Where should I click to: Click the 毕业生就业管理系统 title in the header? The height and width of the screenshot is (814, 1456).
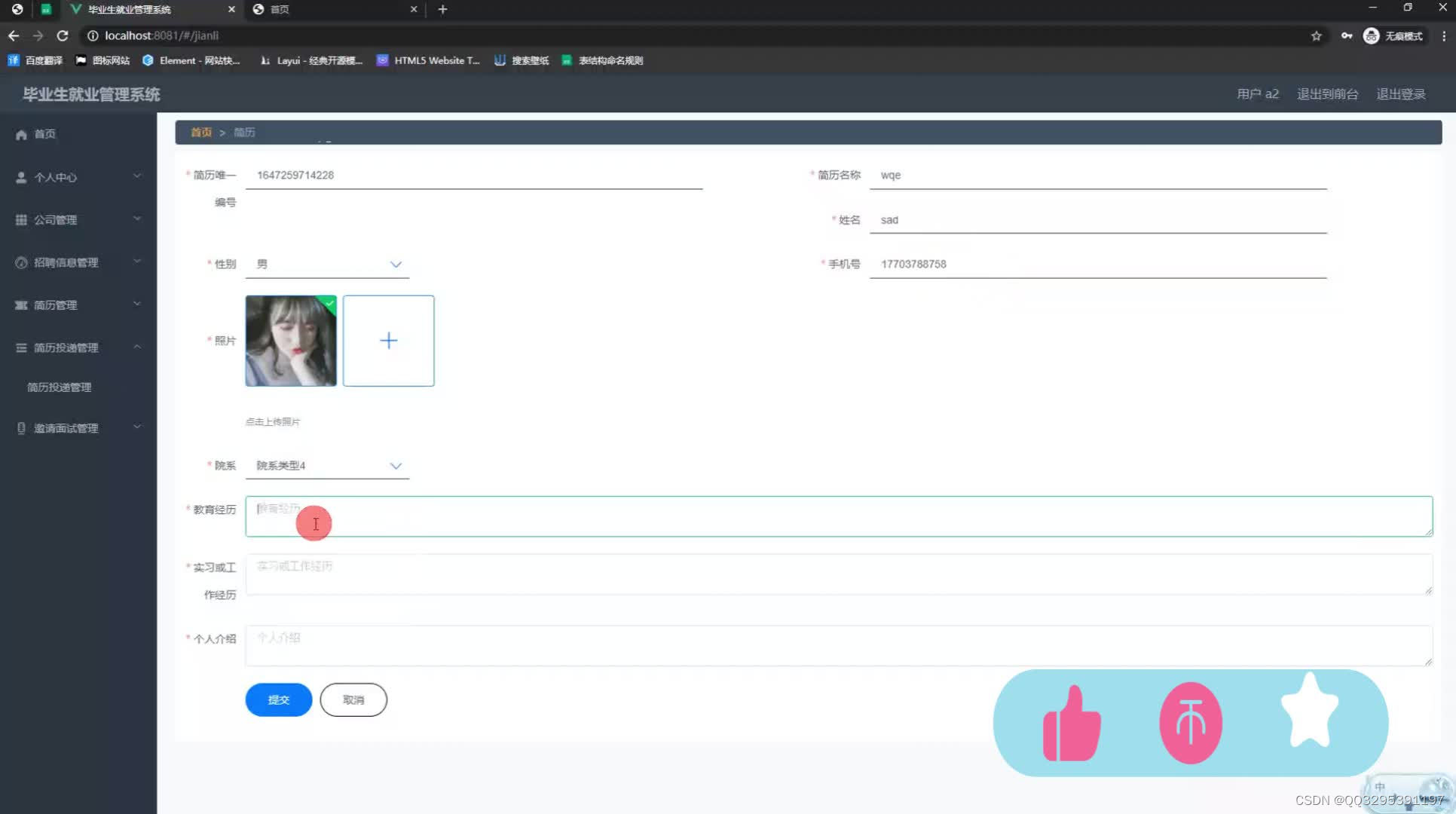(x=91, y=94)
